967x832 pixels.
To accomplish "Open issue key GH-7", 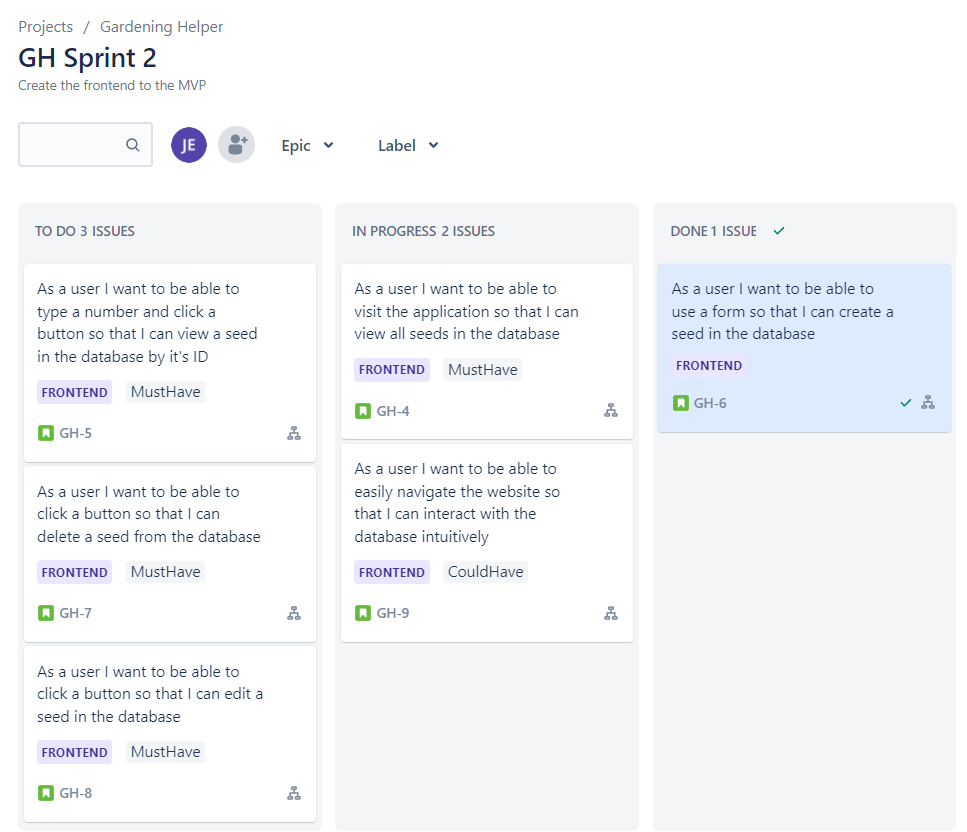I will tap(75, 613).
